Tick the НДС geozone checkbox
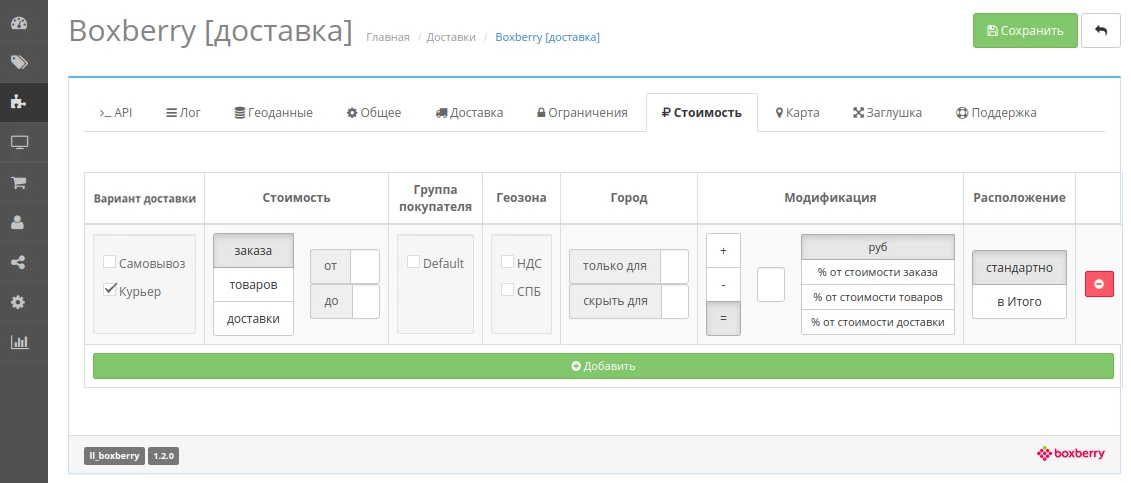The height and width of the screenshot is (483, 1131). 507,262
